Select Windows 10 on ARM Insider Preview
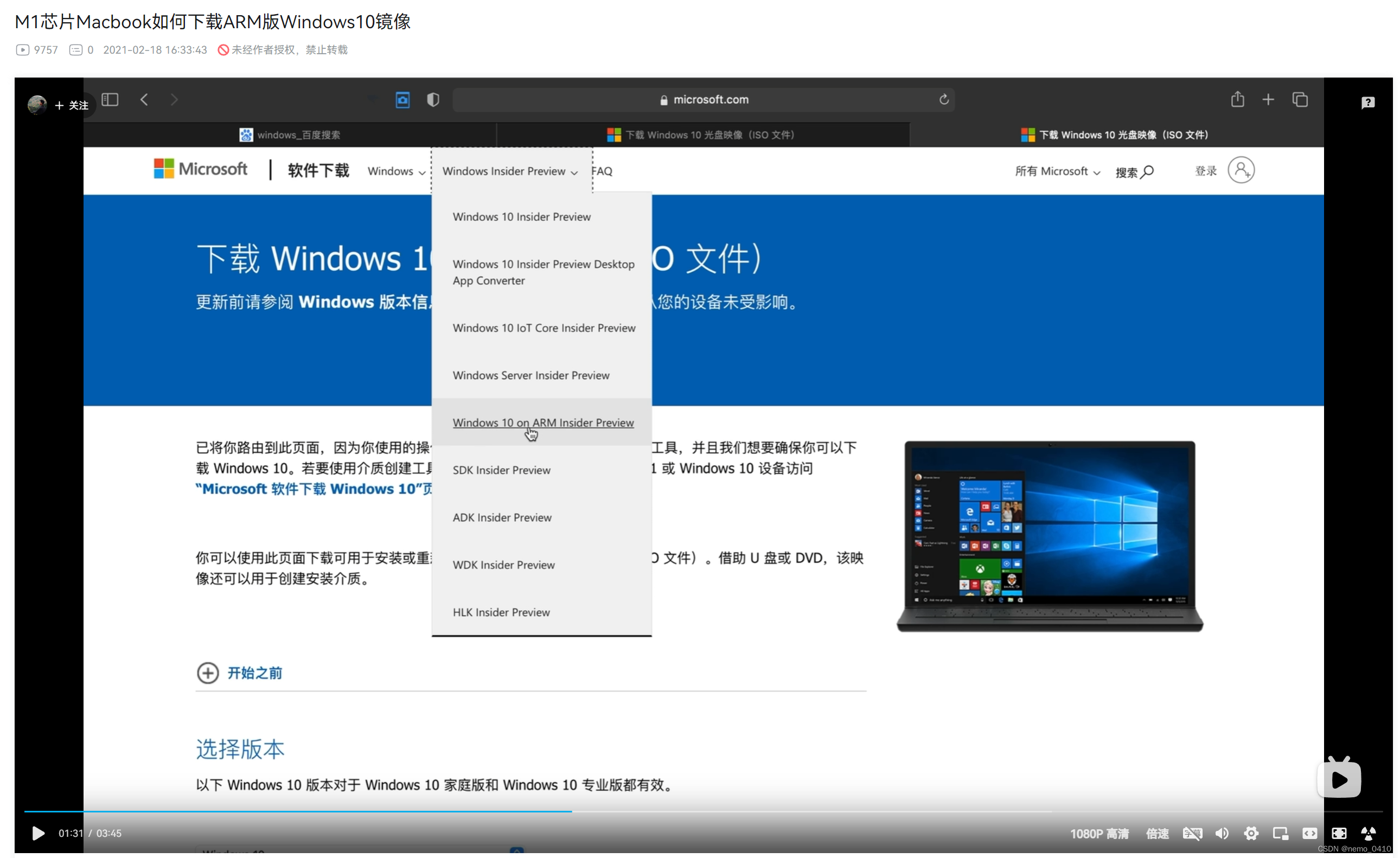The width and height of the screenshot is (1400, 858). click(542, 422)
